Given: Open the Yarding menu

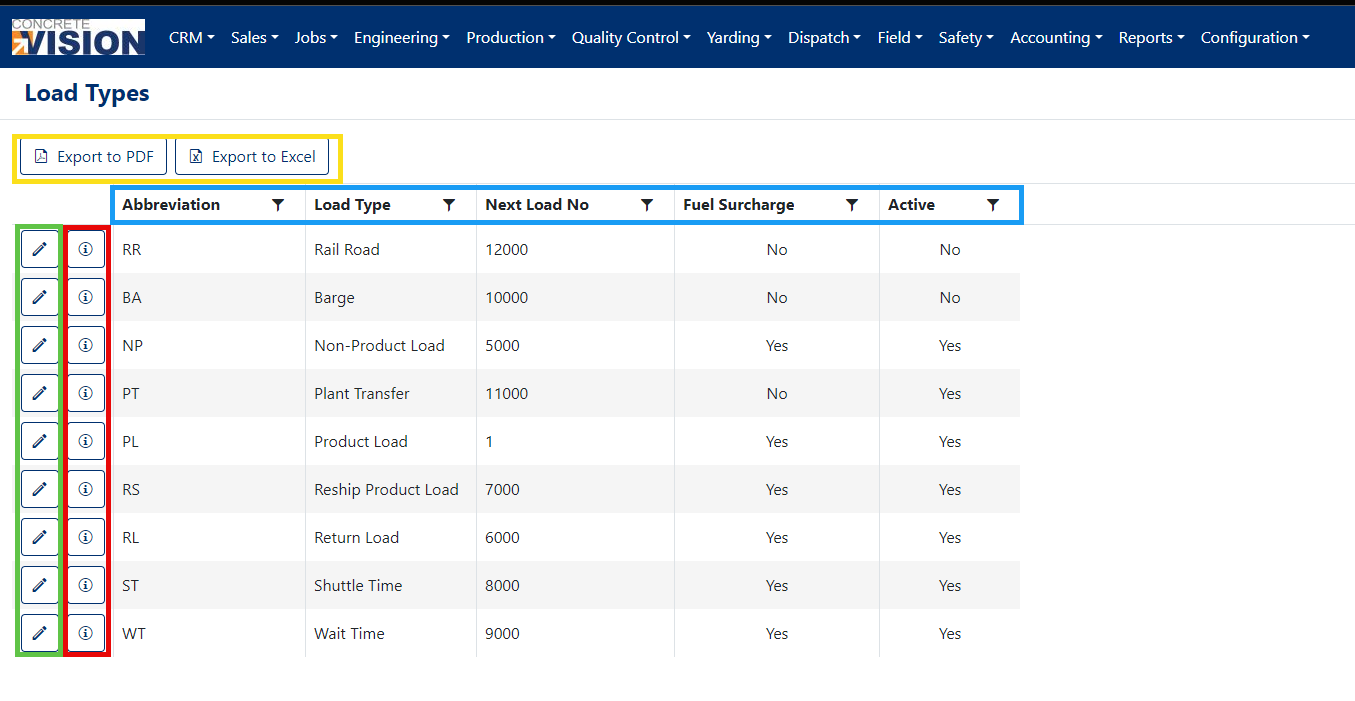Looking at the screenshot, I should click(x=739, y=38).
